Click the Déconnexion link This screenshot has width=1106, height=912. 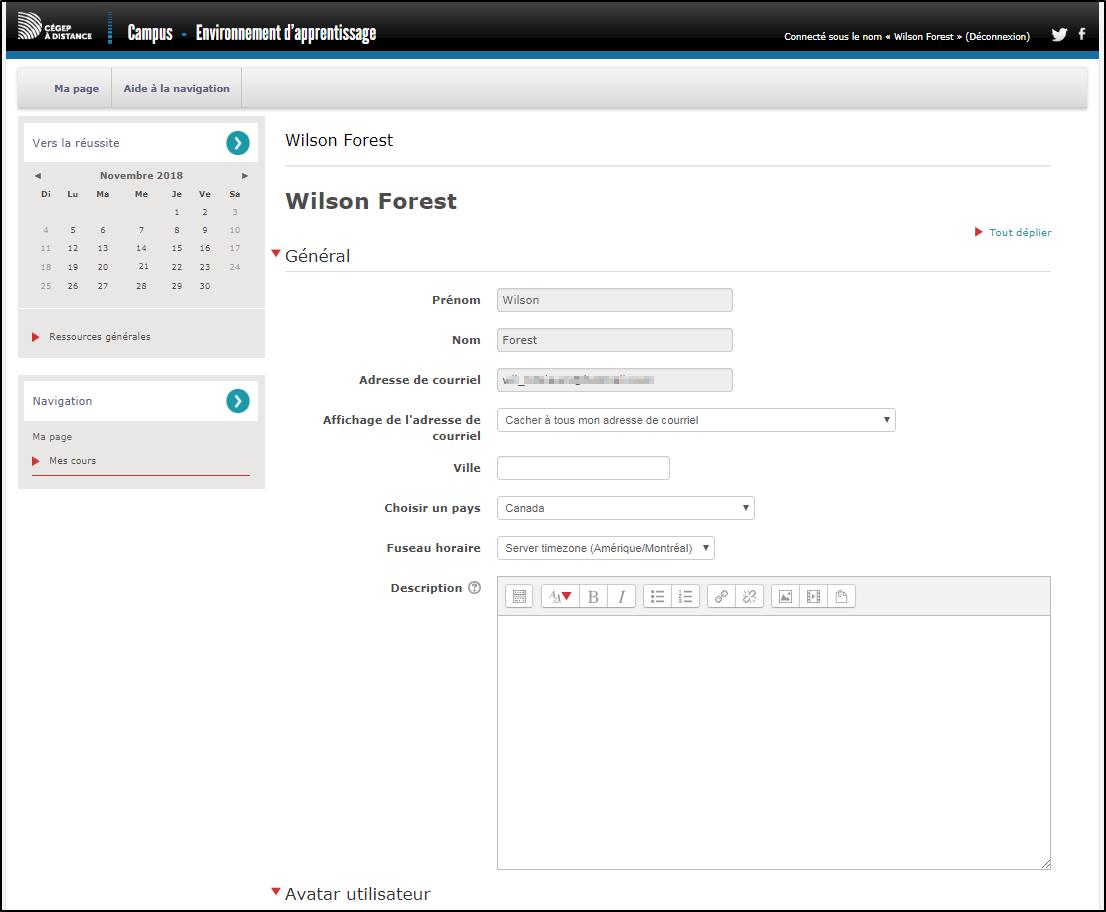pyautogui.click(x=997, y=37)
